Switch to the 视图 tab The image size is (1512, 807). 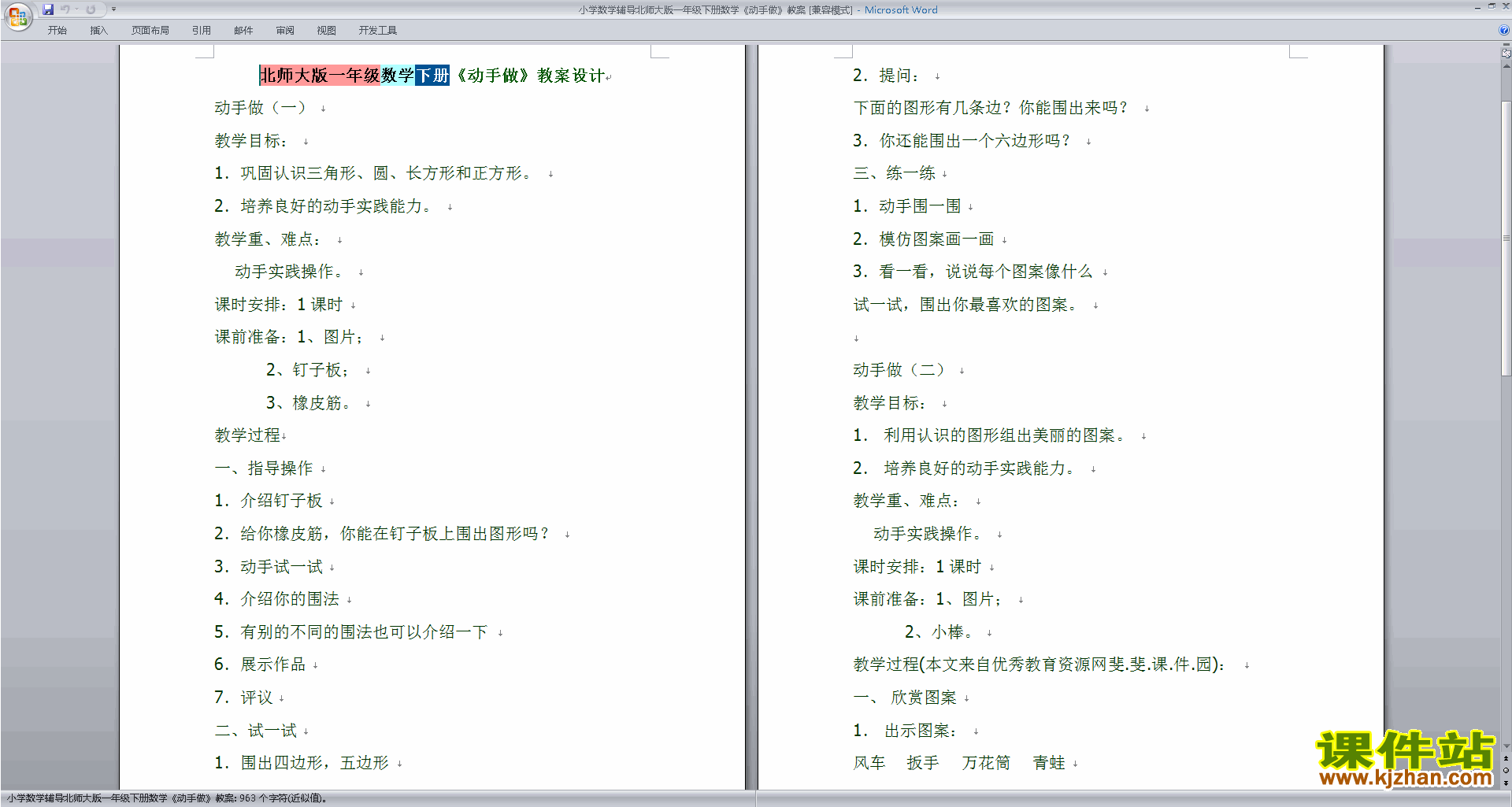(327, 31)
